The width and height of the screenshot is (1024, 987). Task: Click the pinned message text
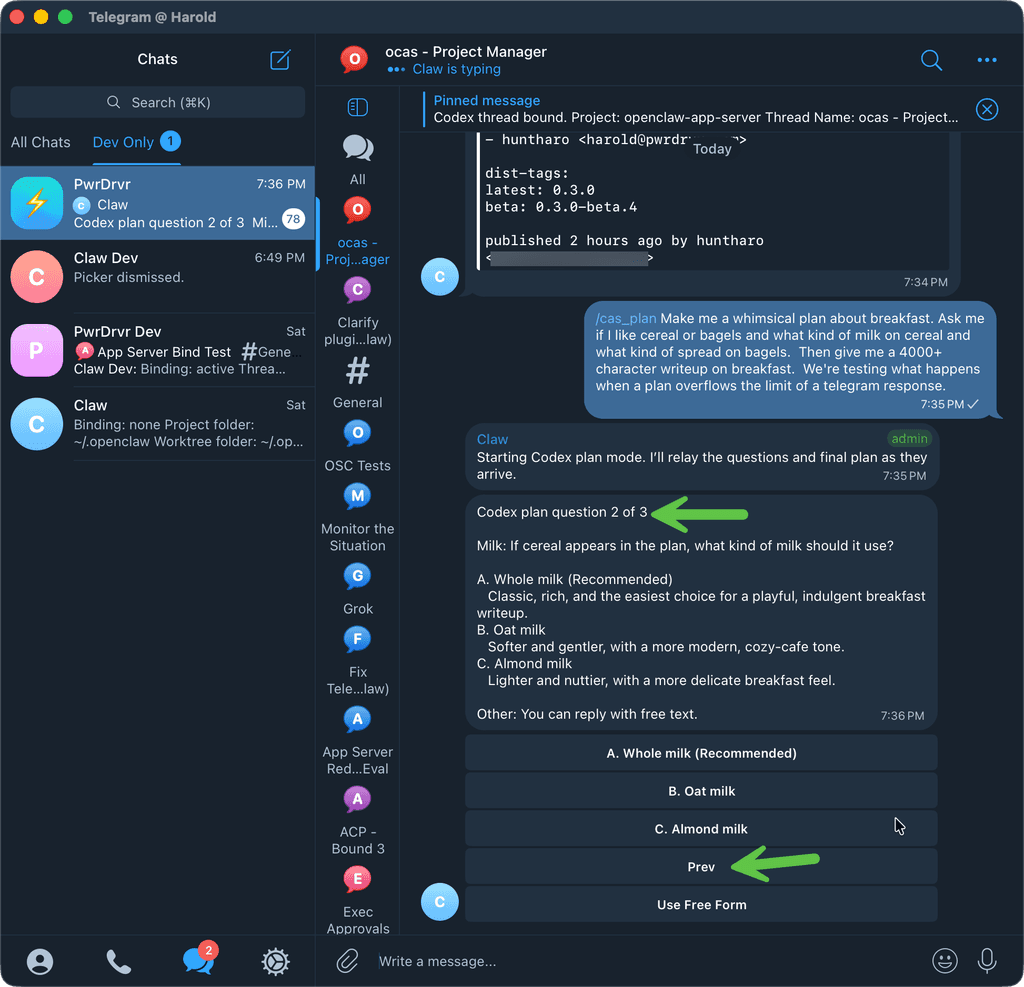pyautogui.click(x=696, y=118)
